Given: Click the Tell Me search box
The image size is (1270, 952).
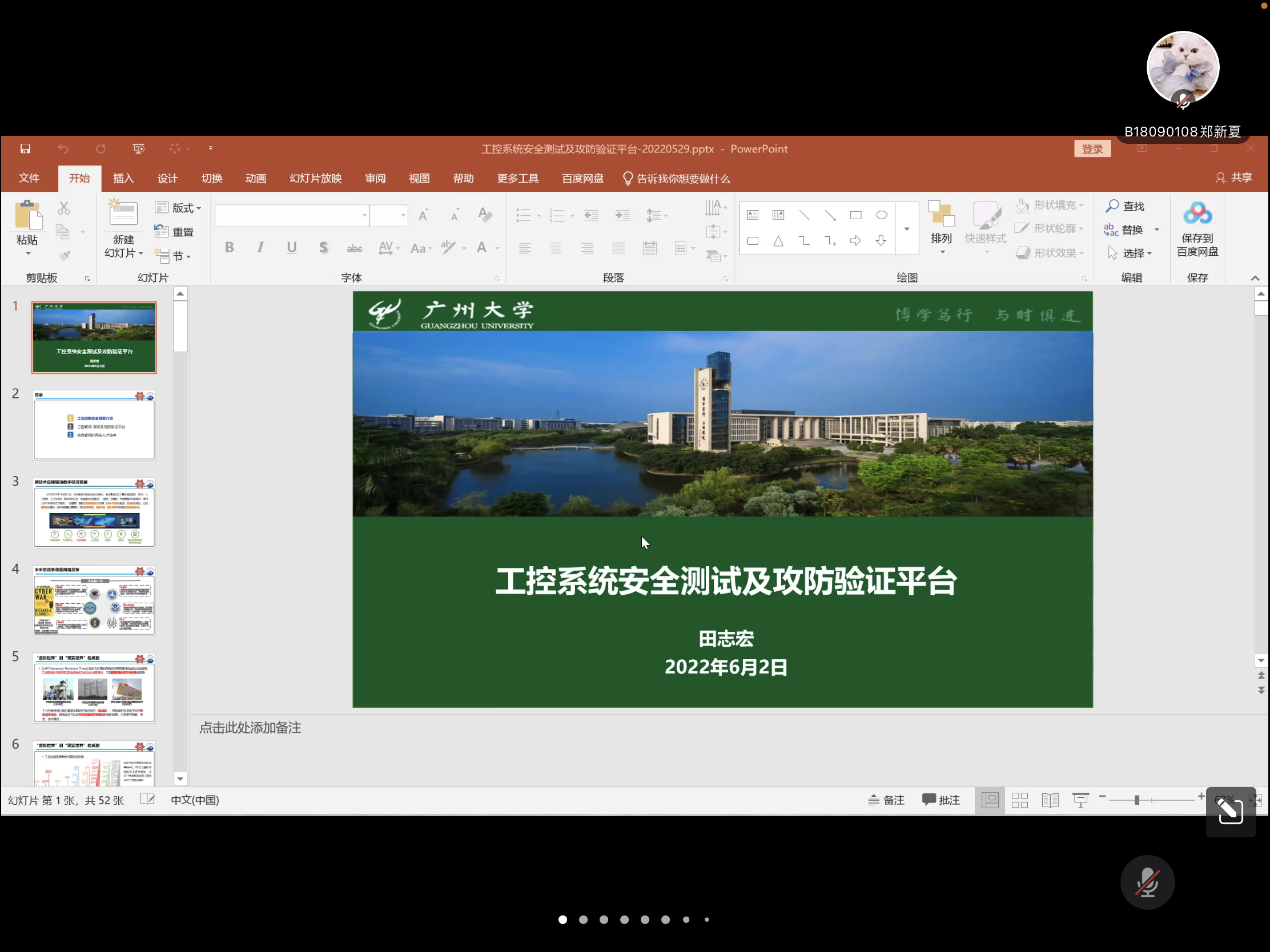Looking at the screenshot, I should click(676, 179).
